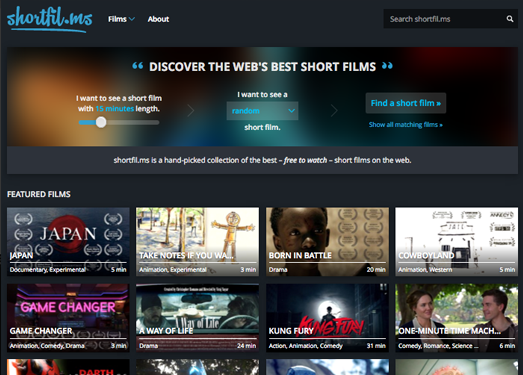Open the One-Minute Time Mach... film
523x375 pixels.
pyautogui.click(x=457, y=318)
